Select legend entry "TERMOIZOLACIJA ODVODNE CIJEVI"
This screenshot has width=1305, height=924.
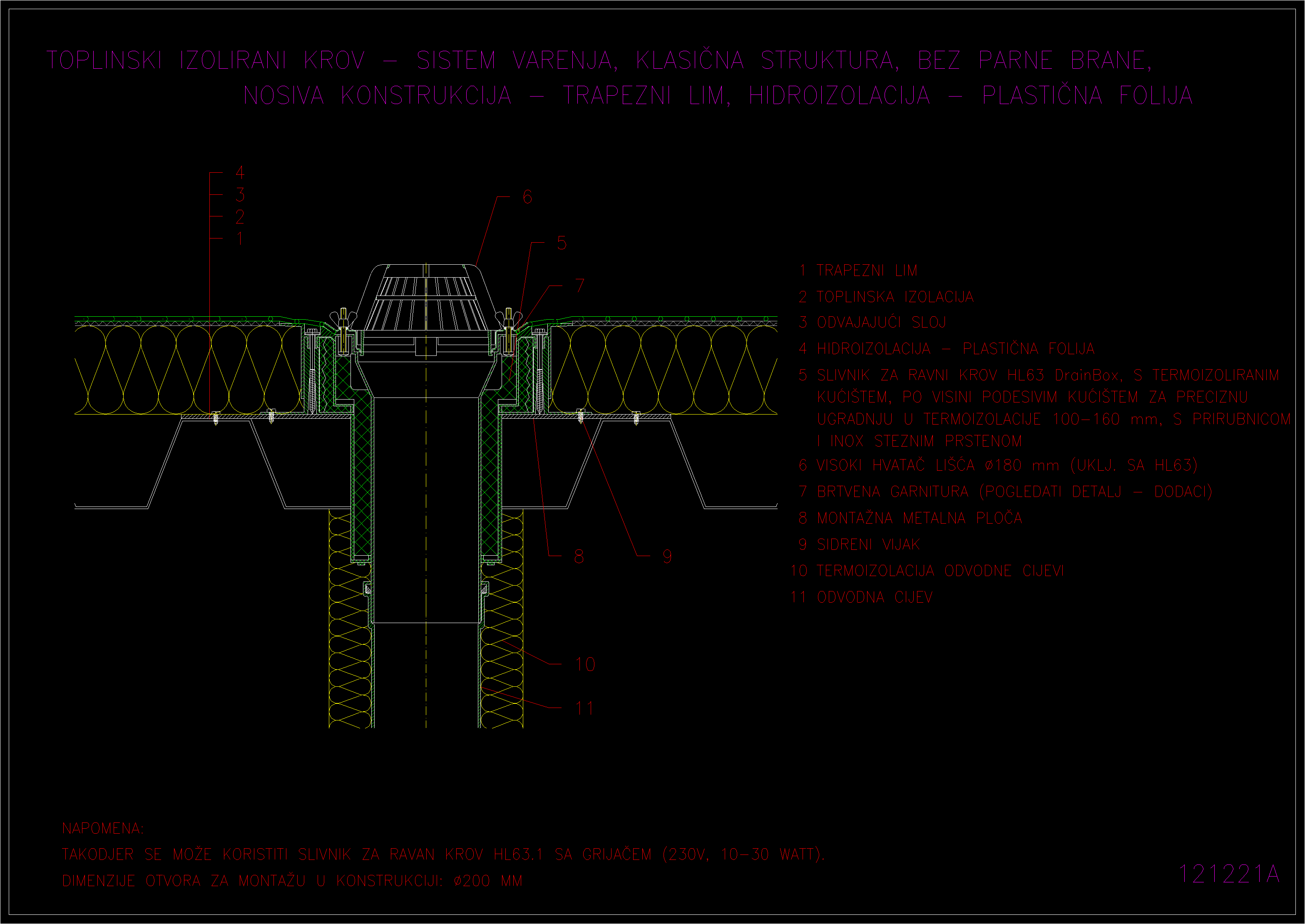tap(927, 571)
